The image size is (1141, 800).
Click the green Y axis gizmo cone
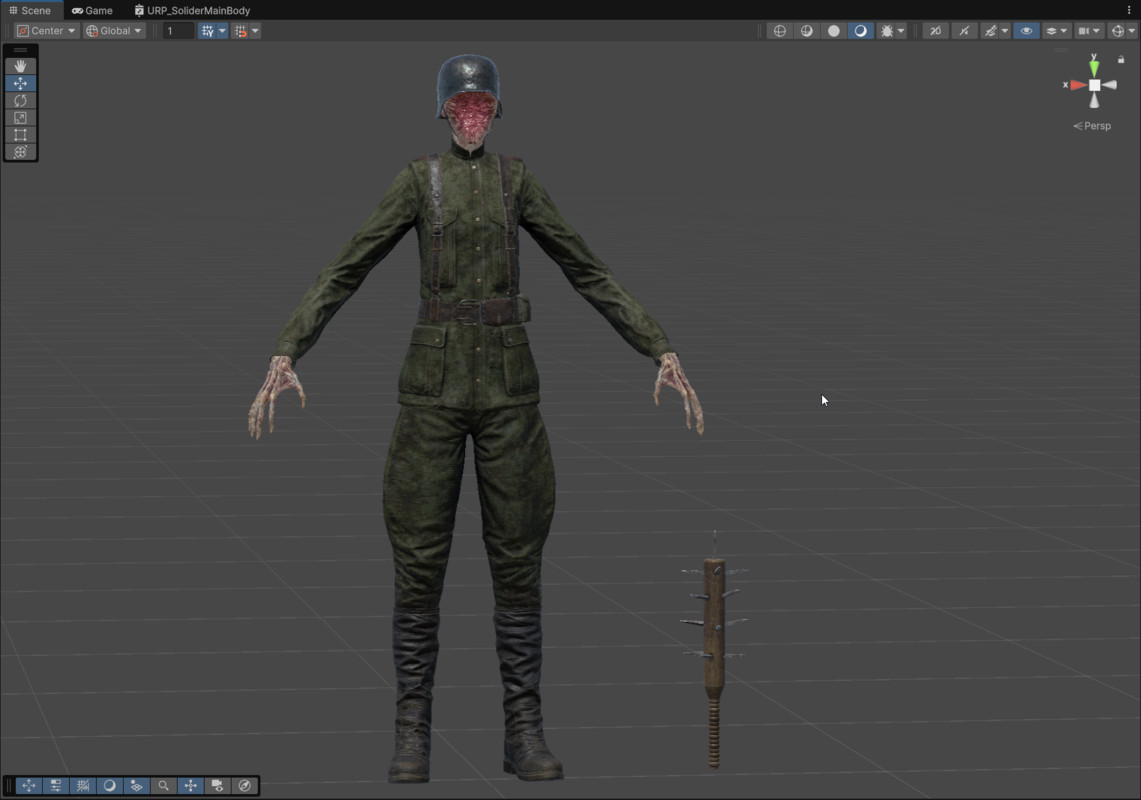pos(1094,69)
